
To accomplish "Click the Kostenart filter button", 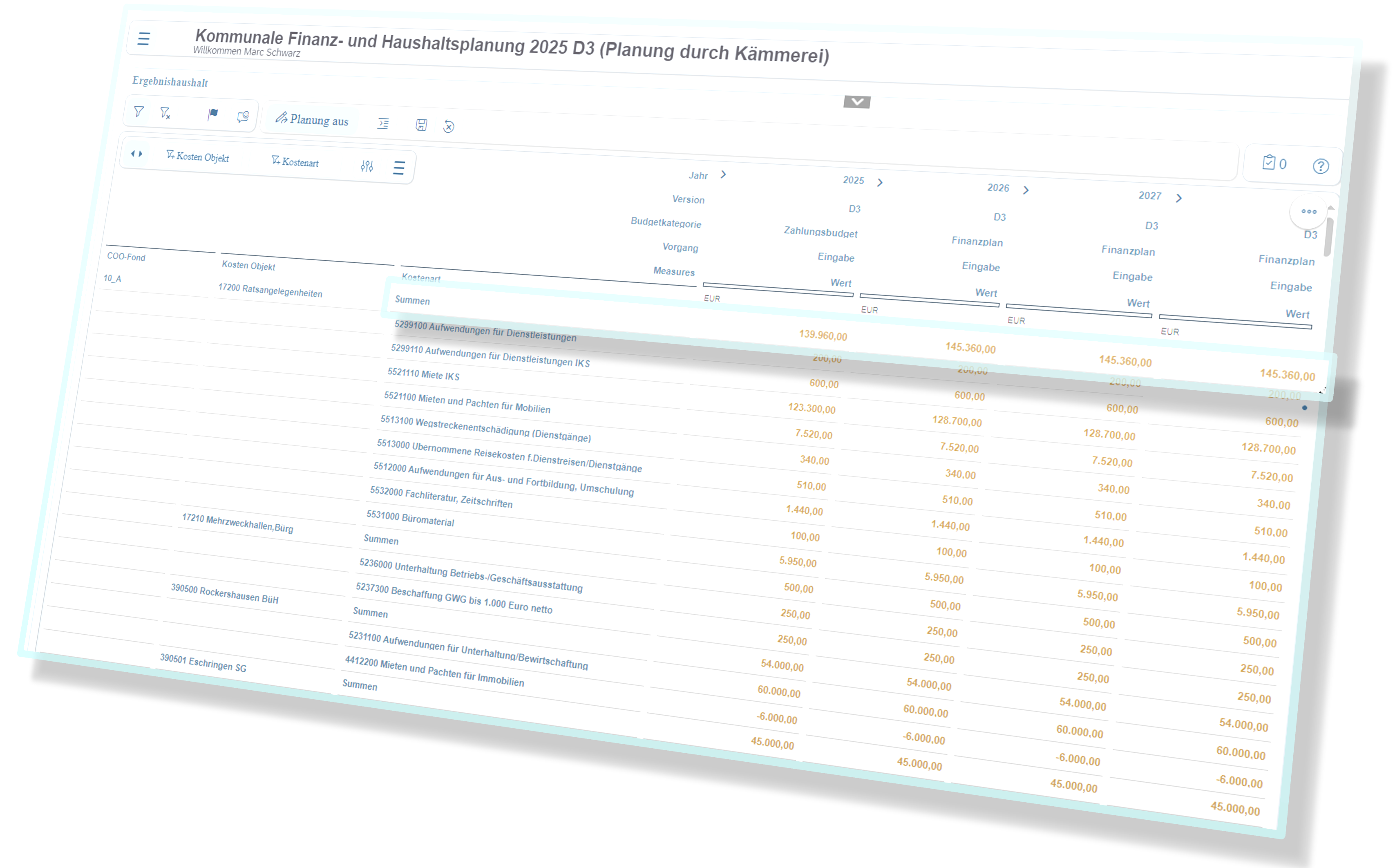I will (295, 162).
